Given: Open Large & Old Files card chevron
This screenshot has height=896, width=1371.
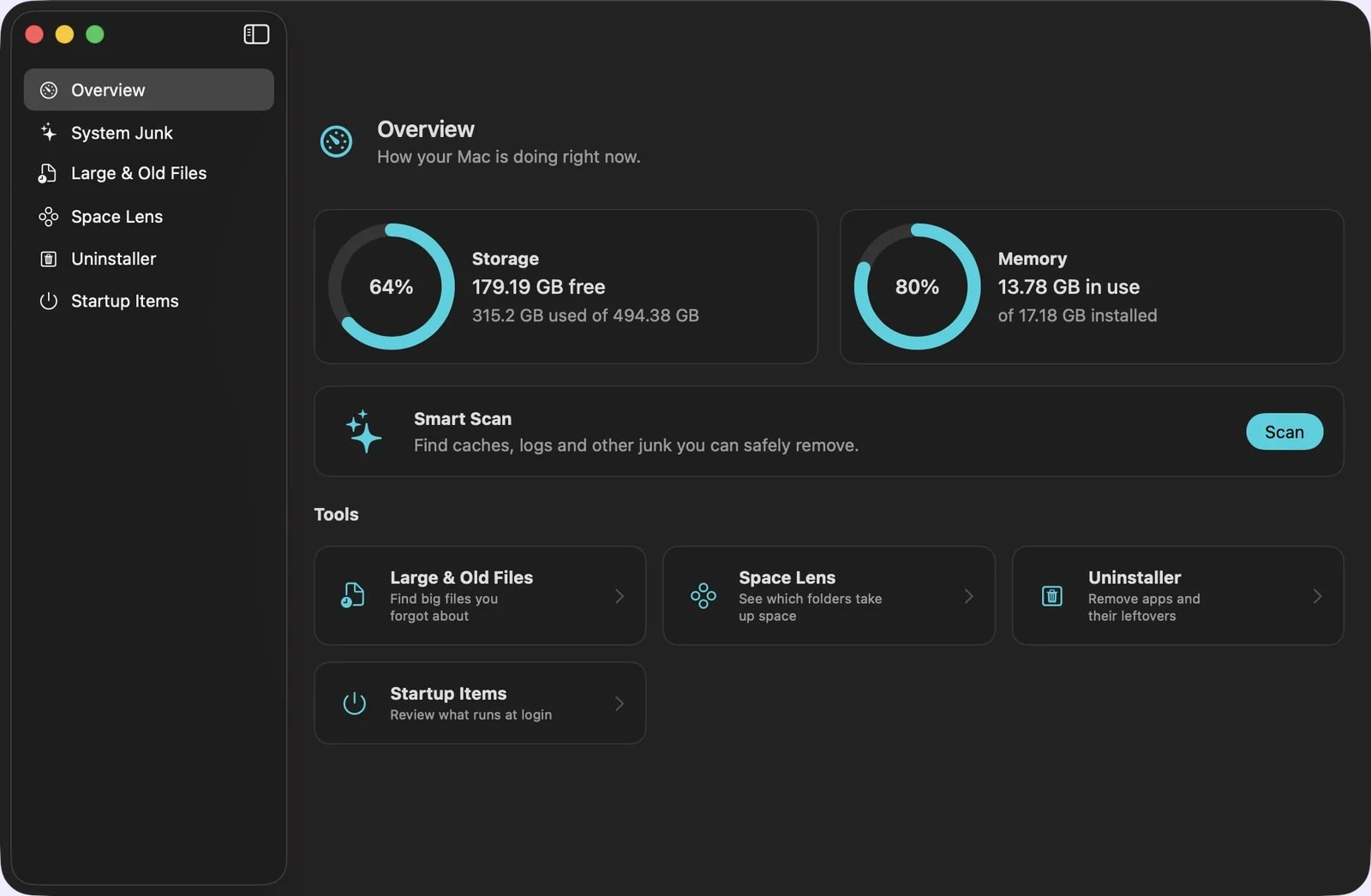Looking at the screenshot, I should [620, 595].
